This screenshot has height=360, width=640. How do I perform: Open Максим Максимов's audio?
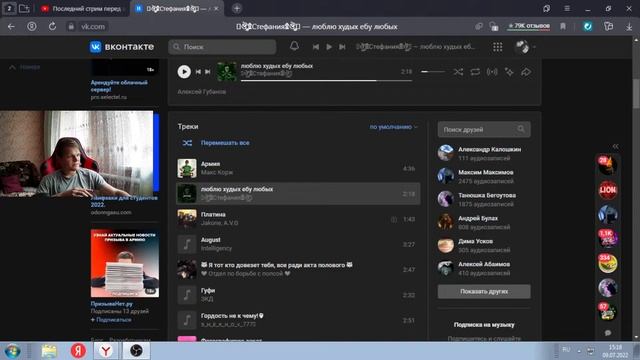[484, 176]
